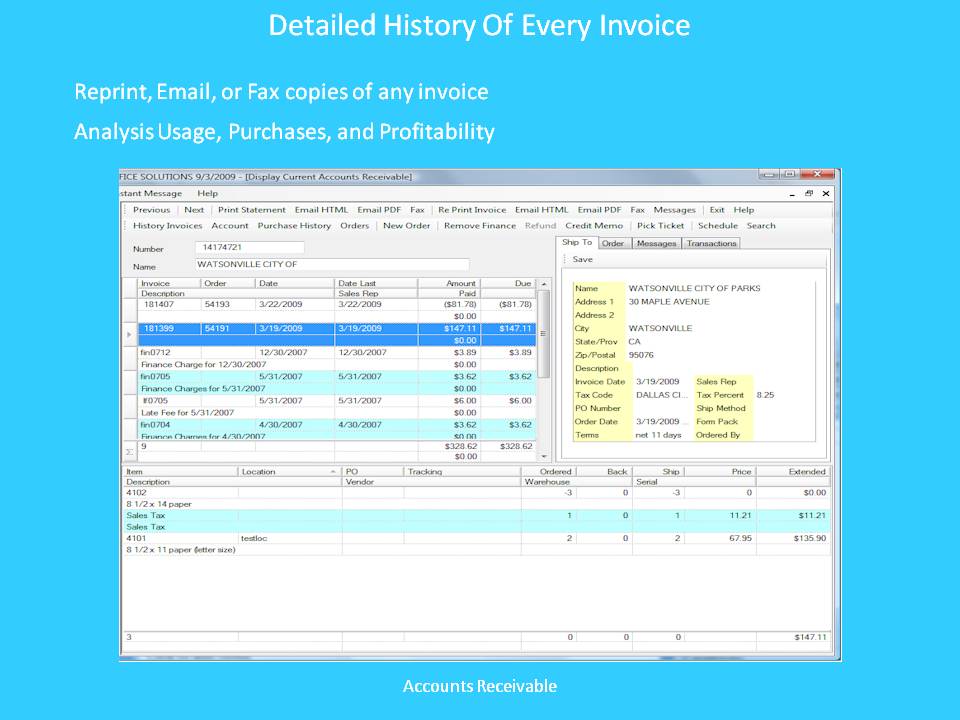Click invoice list scroll down arrow

click(x=544, y=456)
